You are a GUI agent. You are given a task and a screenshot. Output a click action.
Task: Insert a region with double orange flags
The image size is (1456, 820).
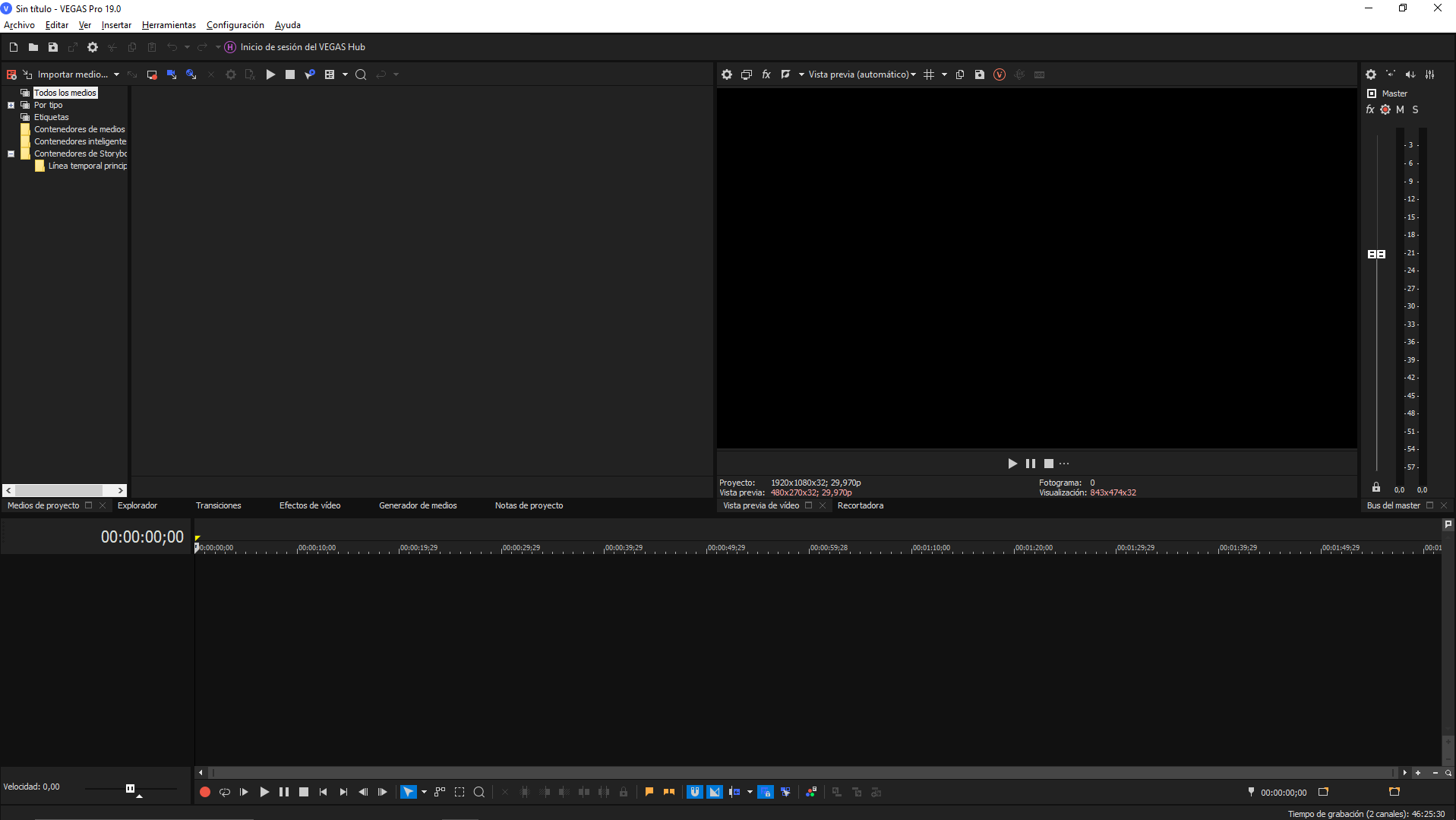coord(669,792)
